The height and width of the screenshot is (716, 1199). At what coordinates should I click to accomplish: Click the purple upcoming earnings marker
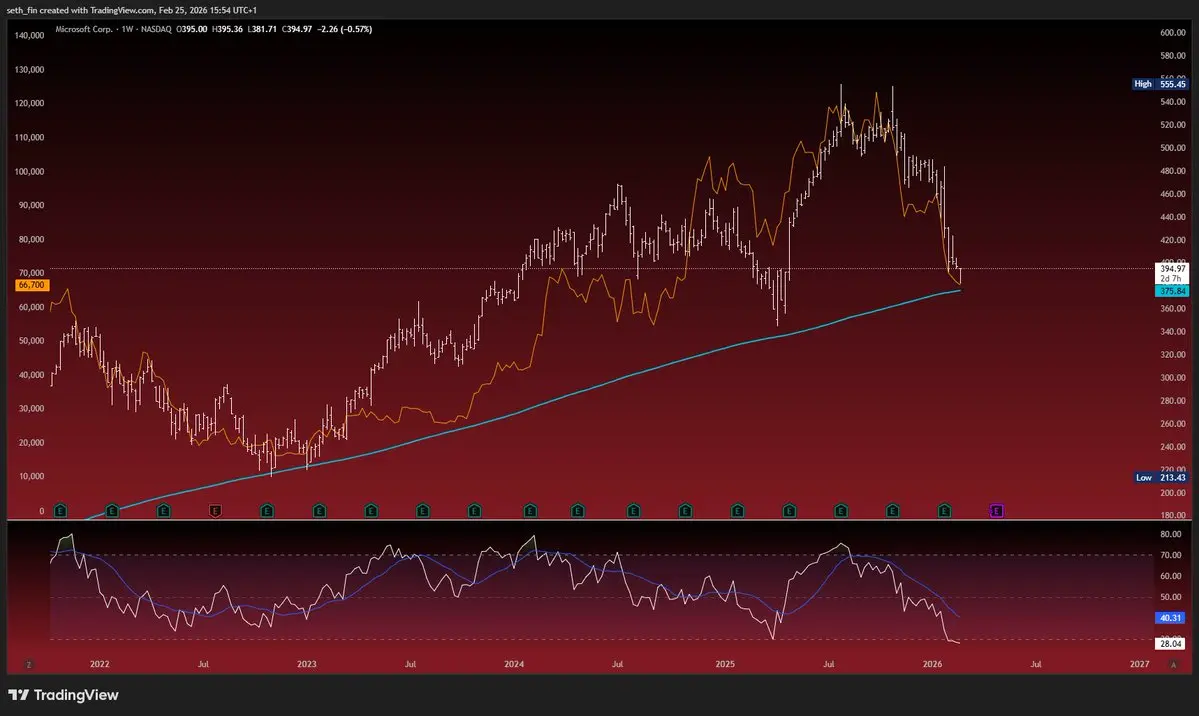click(x=996, y=511)
